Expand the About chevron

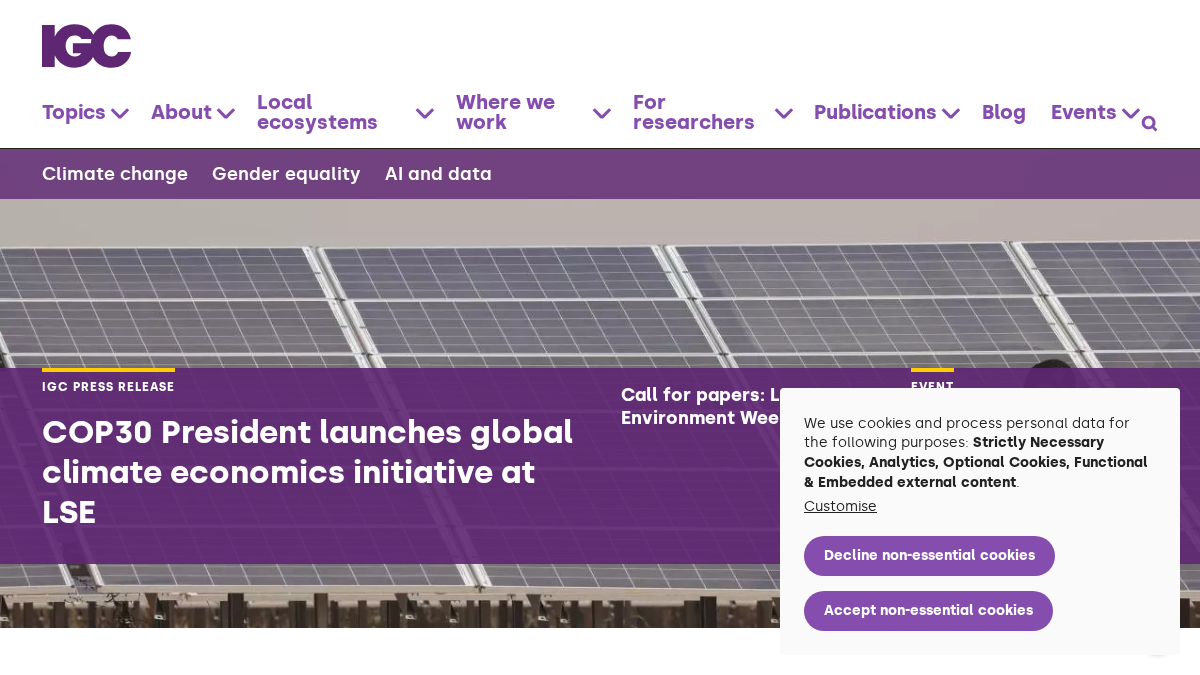pos(226,114)
